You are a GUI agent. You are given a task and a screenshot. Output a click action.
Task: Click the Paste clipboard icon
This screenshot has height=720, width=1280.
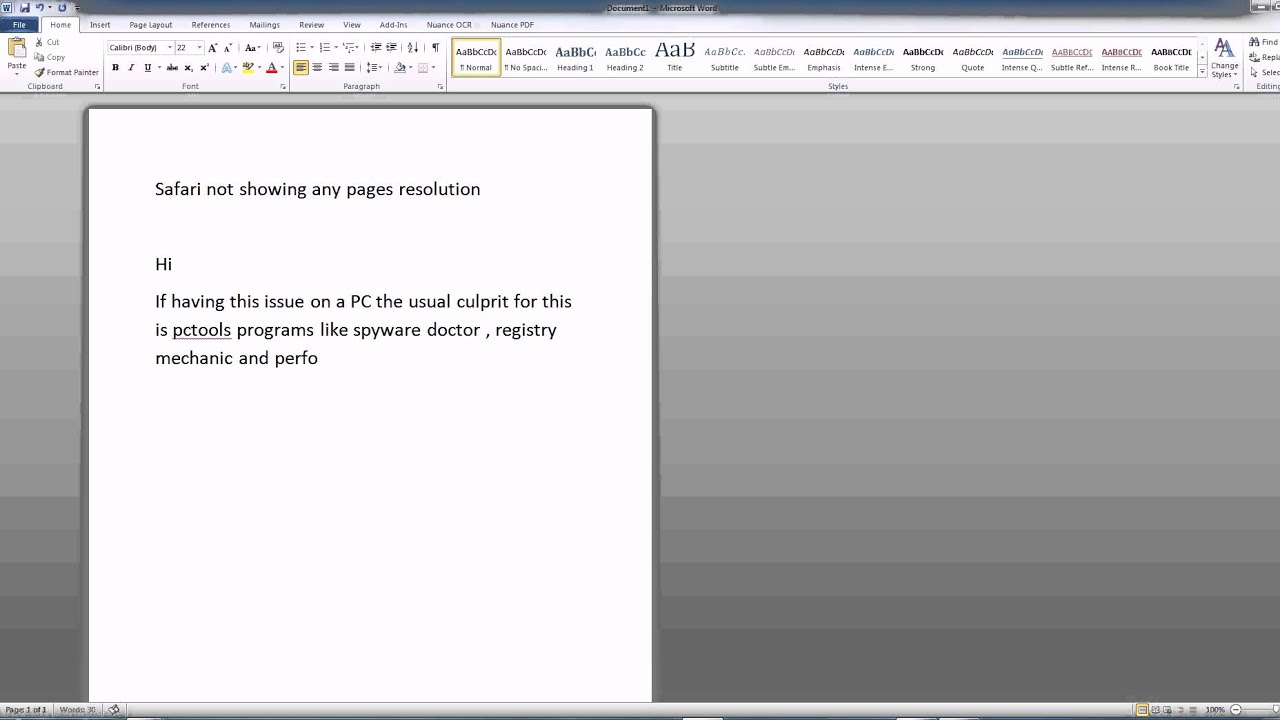pyautogui.click(x=17, y=47)
